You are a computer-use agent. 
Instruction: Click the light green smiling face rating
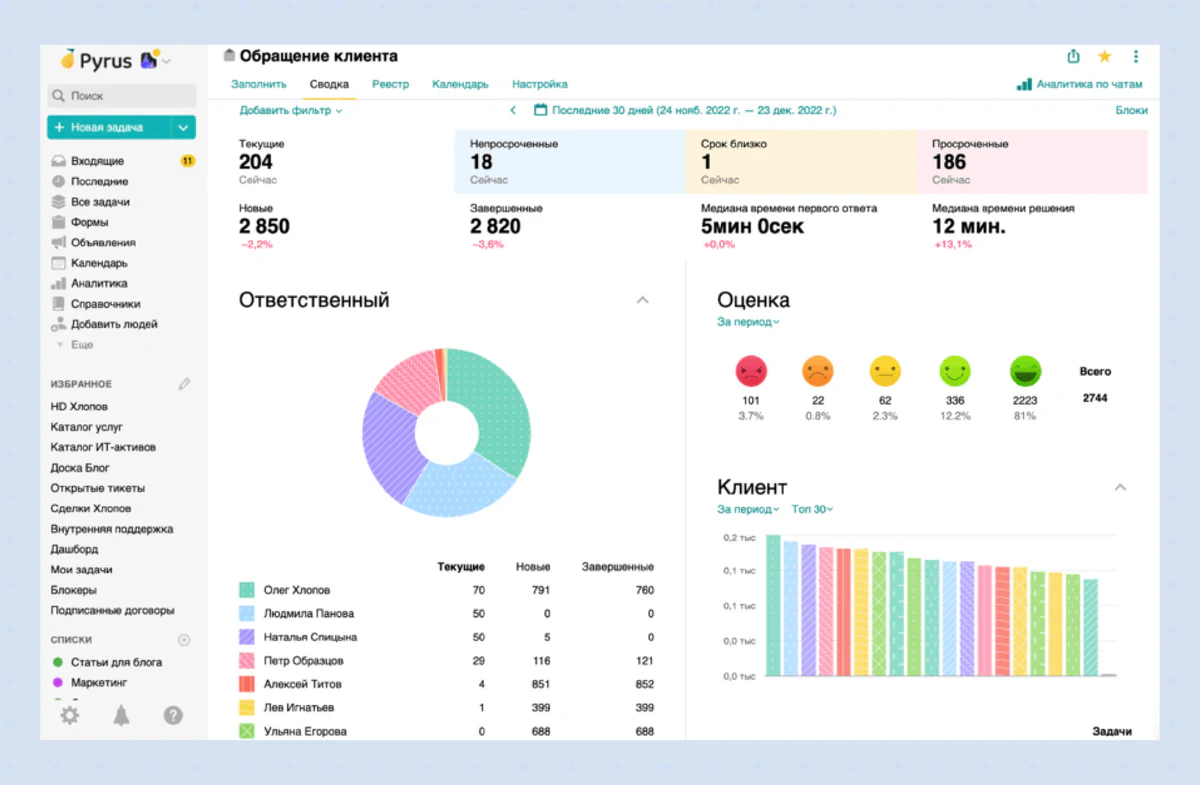pyautogui.click(x=955, y=372)
